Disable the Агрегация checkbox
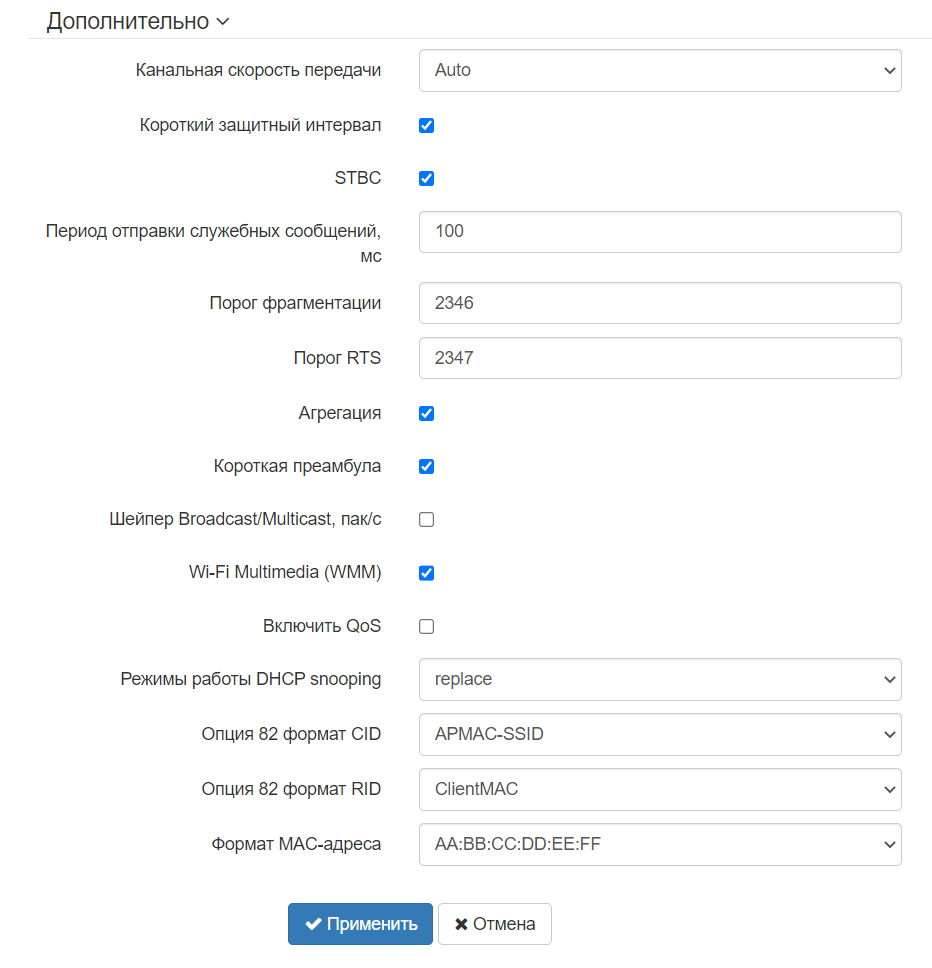 point(426,413)
